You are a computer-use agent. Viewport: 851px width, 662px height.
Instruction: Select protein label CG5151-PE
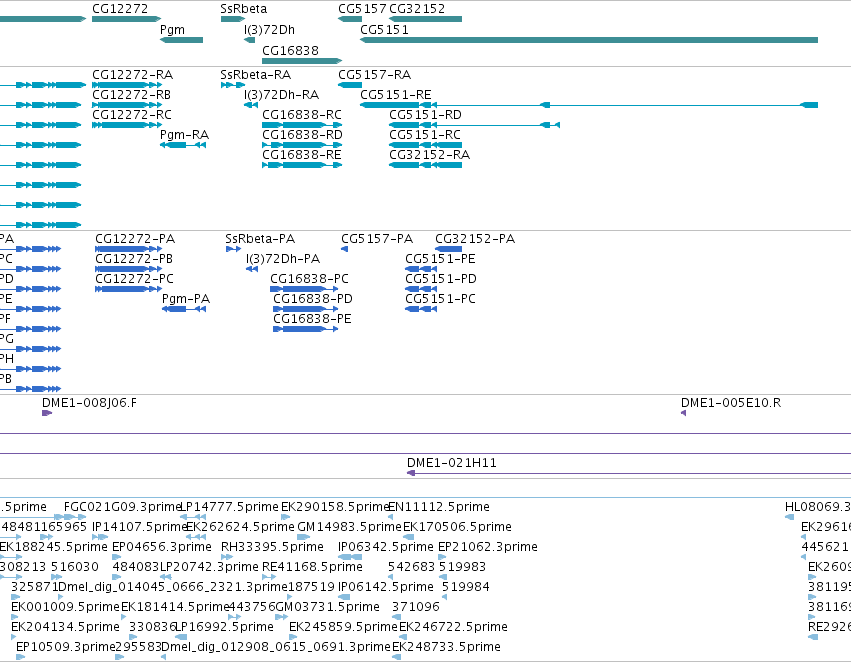point(440,259)
